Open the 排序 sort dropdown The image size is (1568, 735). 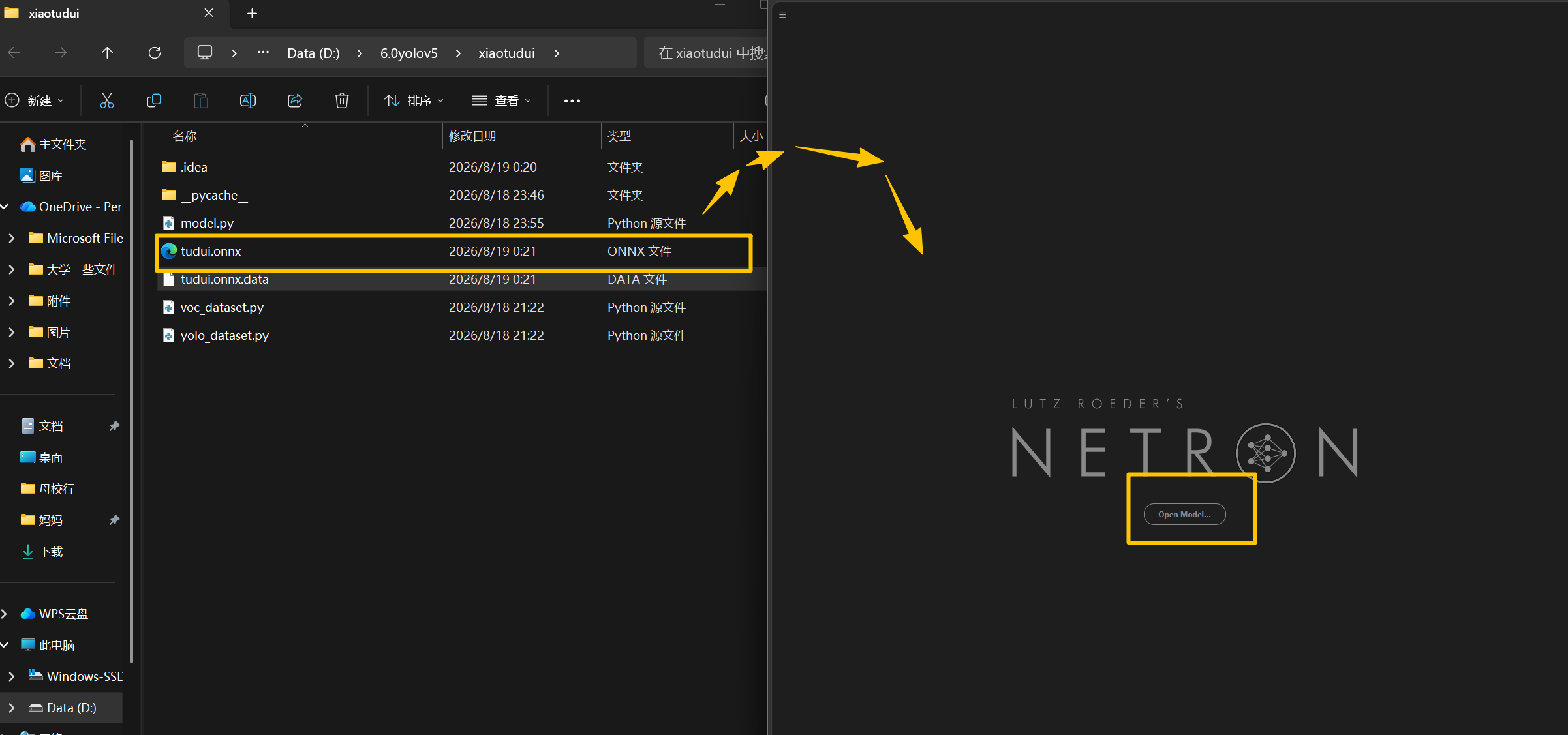(414, 100)
